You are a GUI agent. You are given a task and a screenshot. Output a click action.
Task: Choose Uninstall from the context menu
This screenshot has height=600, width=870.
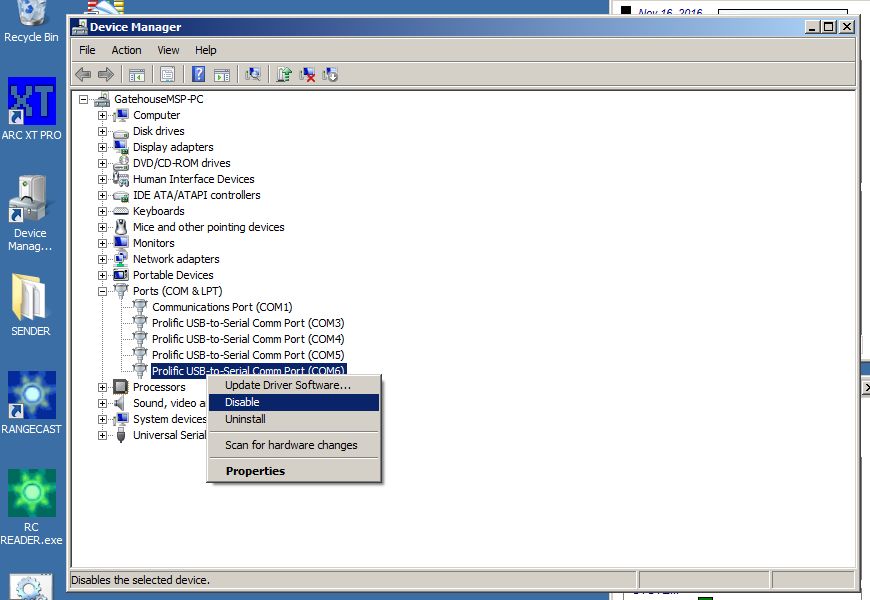point(294,420)
